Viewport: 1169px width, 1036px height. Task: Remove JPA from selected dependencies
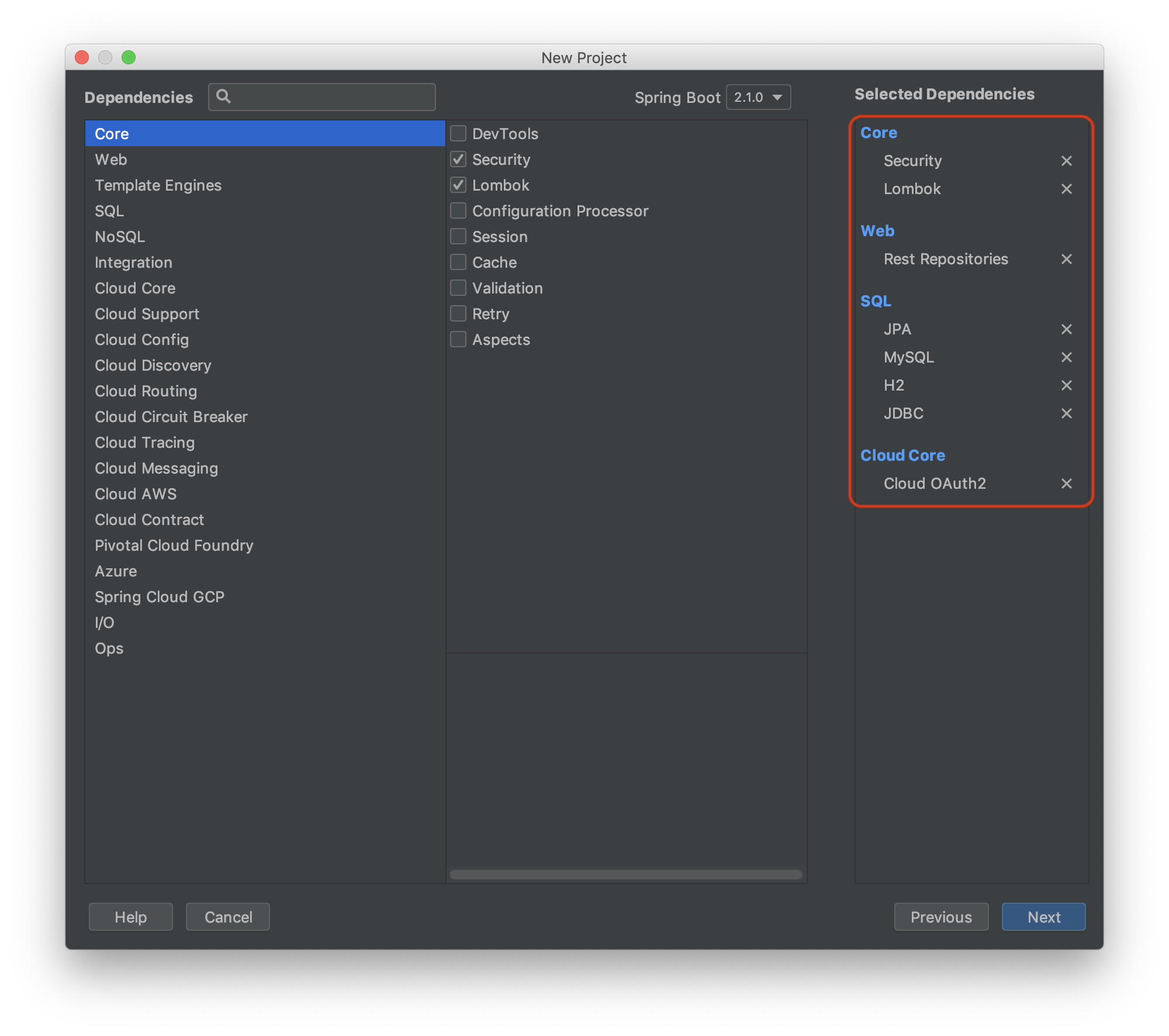click(1066, 329)
